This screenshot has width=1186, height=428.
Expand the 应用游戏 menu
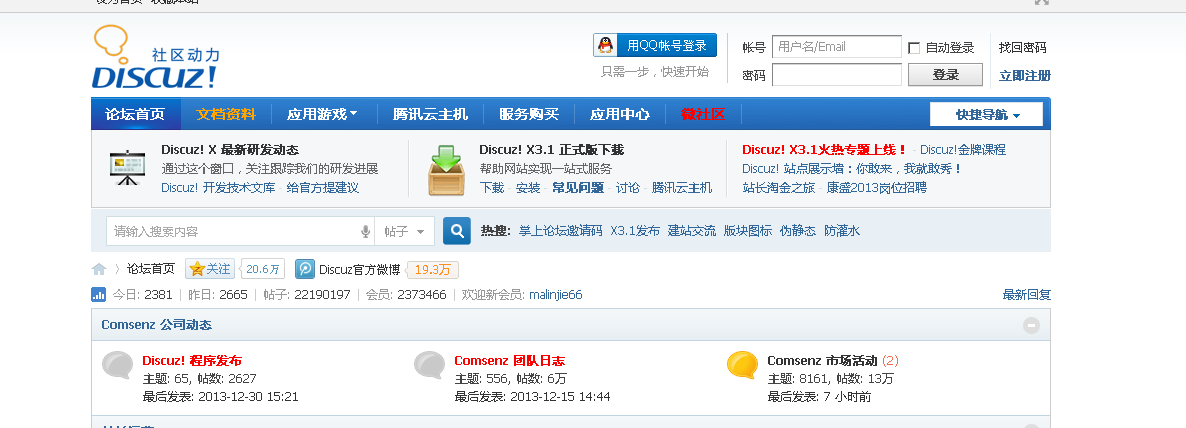[322, 114]
